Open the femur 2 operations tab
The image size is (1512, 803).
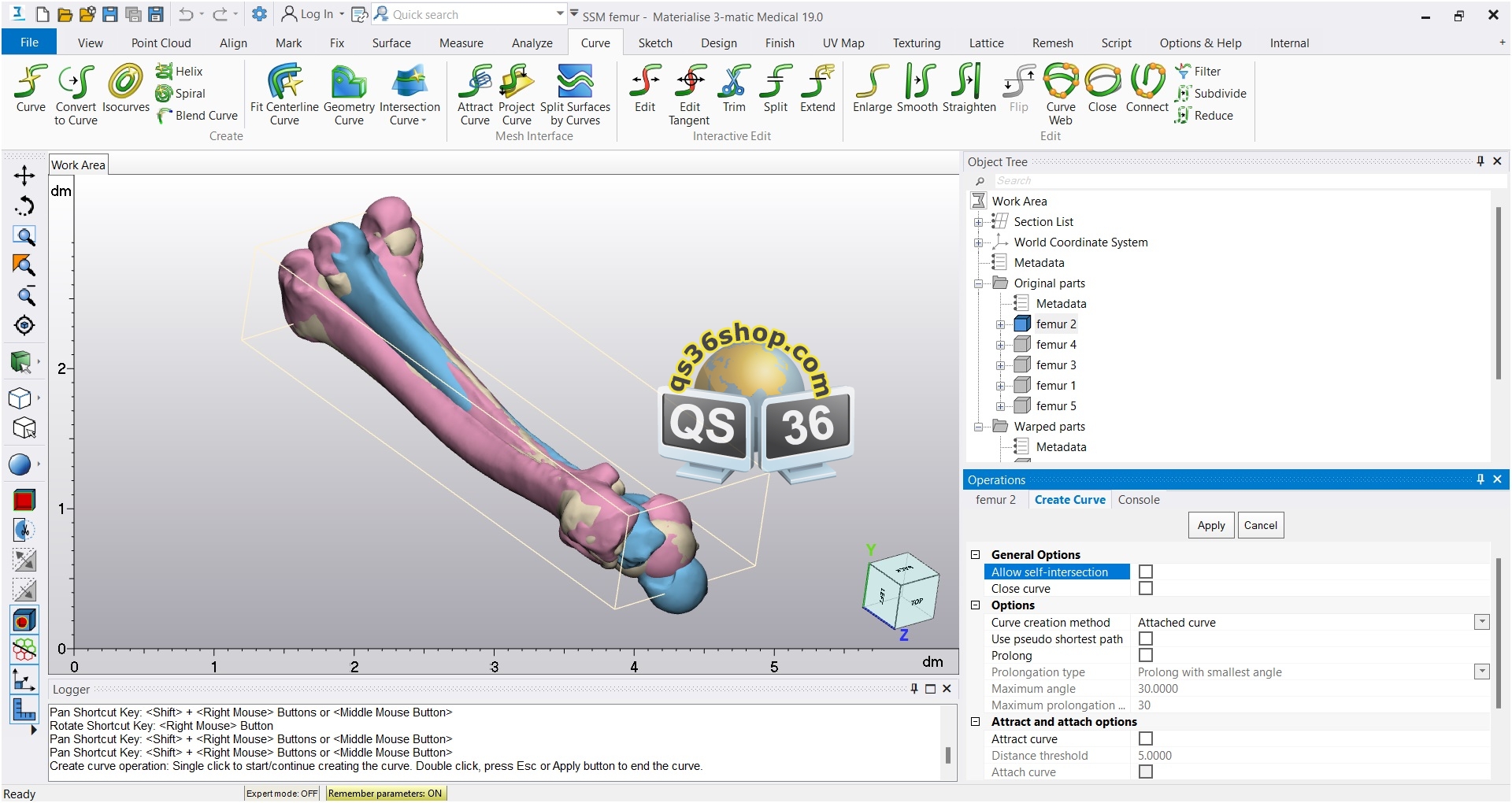[x=995, y=500]
